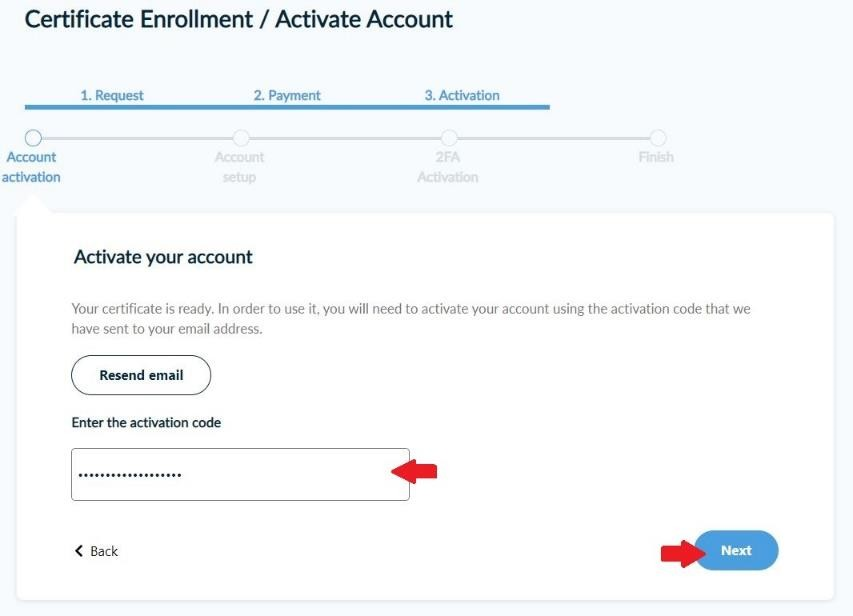Click the Finish step label
Screen dimensions: 853x616
coord(656,157)
